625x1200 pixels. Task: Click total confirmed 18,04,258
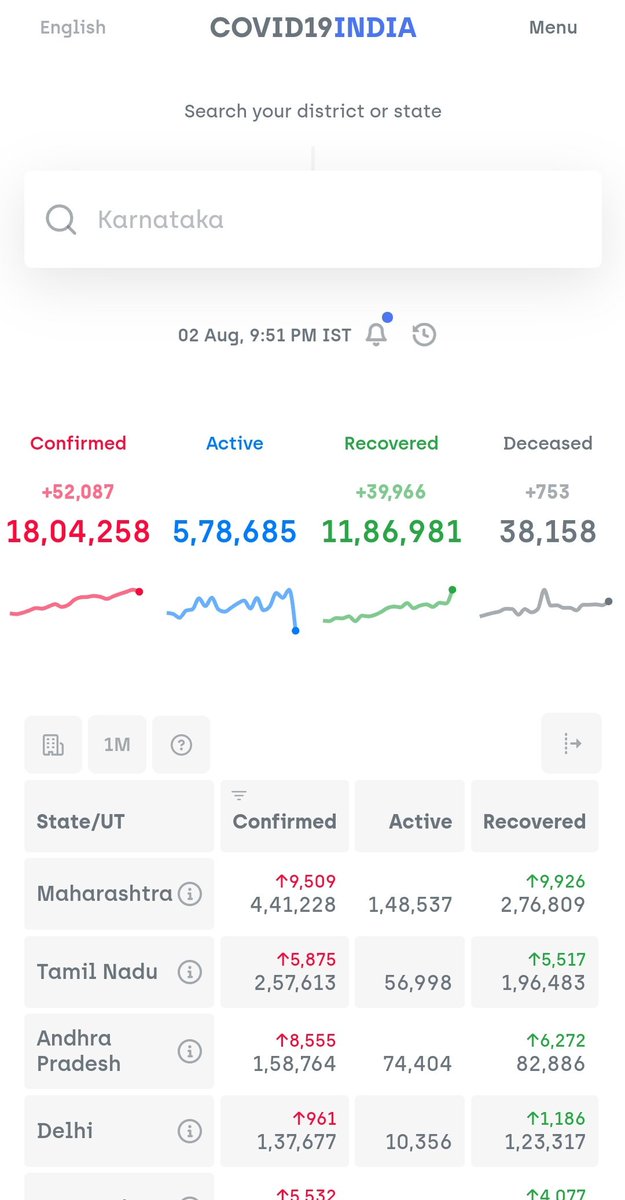pos(78,531)
